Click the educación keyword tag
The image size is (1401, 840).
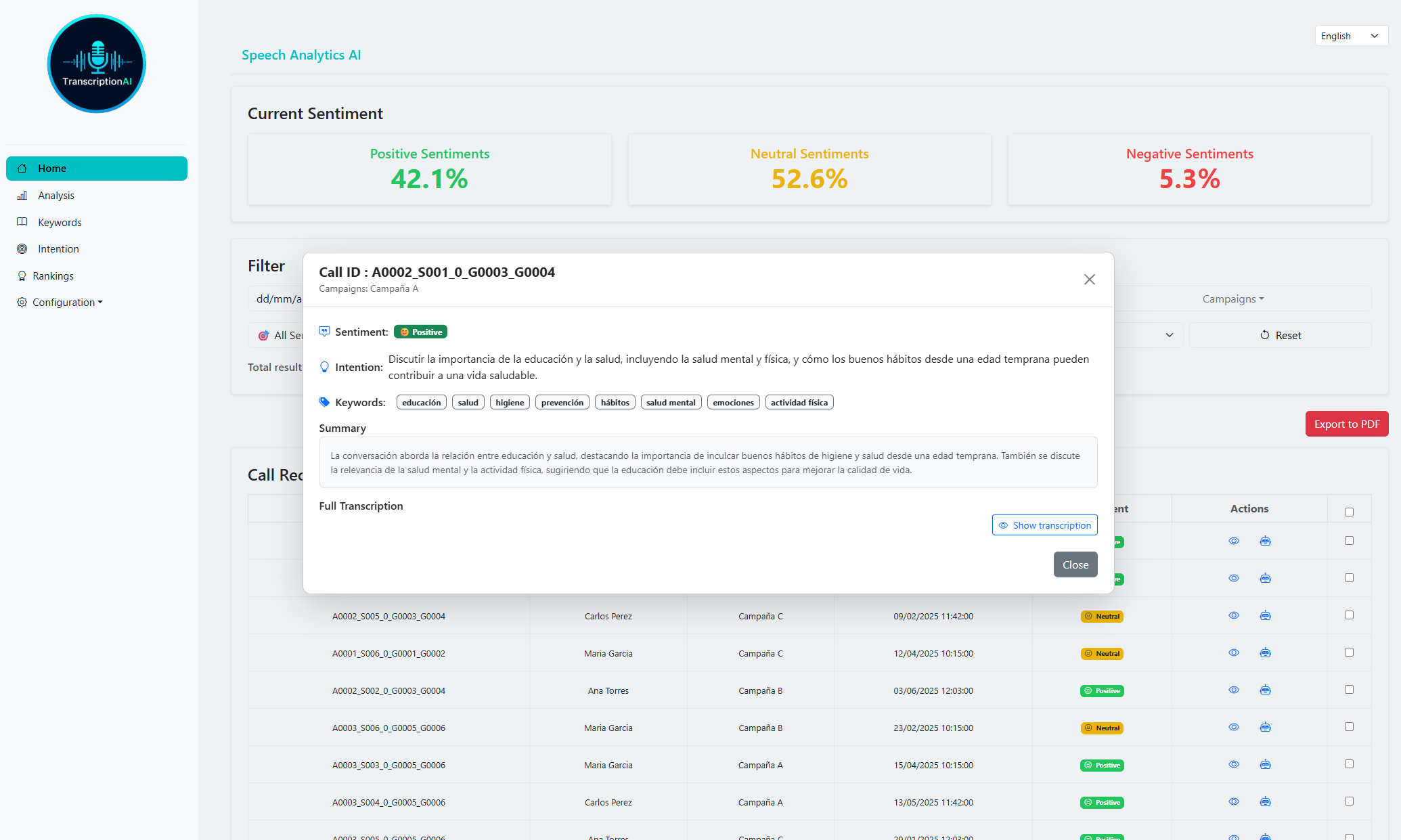tap(421, 403)
